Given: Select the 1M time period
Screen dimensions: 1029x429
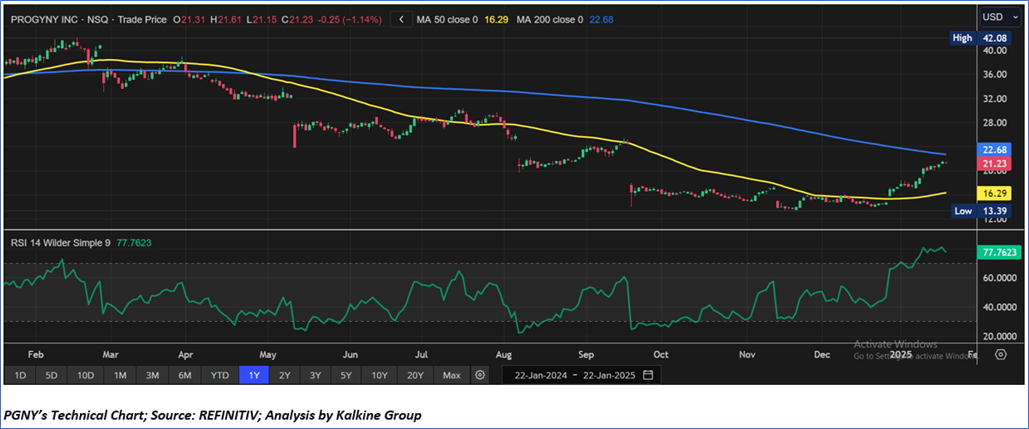Looking at the screenshot, I should pyautogui.click(x=120, y=375).
